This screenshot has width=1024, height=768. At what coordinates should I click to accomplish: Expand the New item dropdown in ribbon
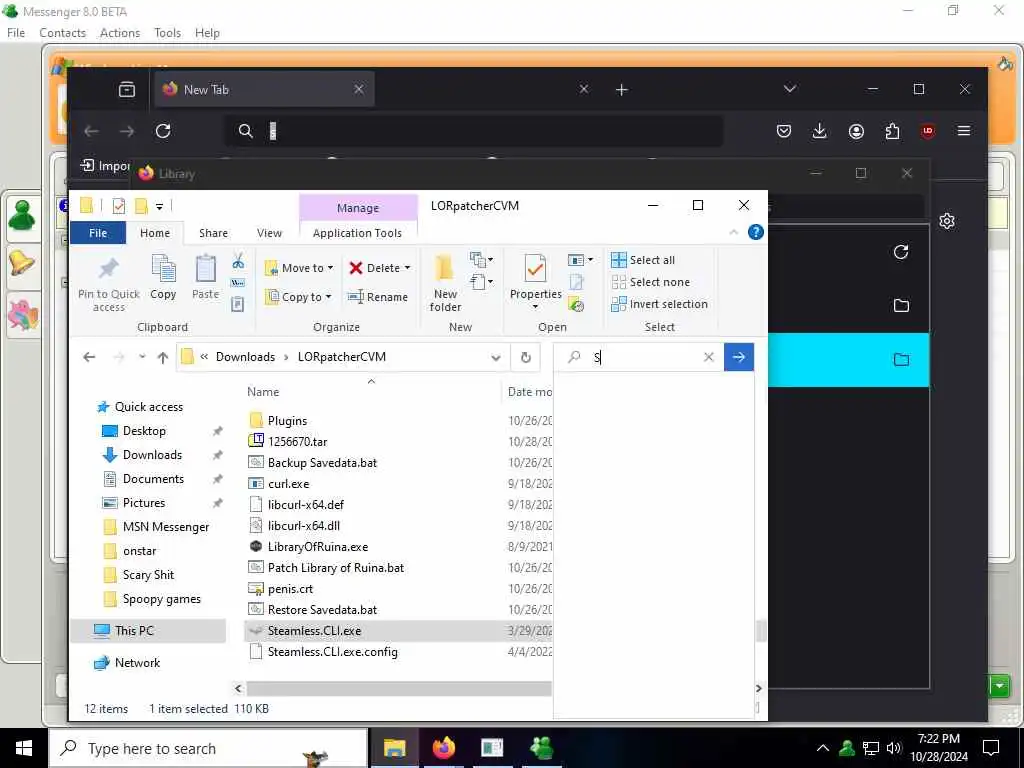point(481,259)
